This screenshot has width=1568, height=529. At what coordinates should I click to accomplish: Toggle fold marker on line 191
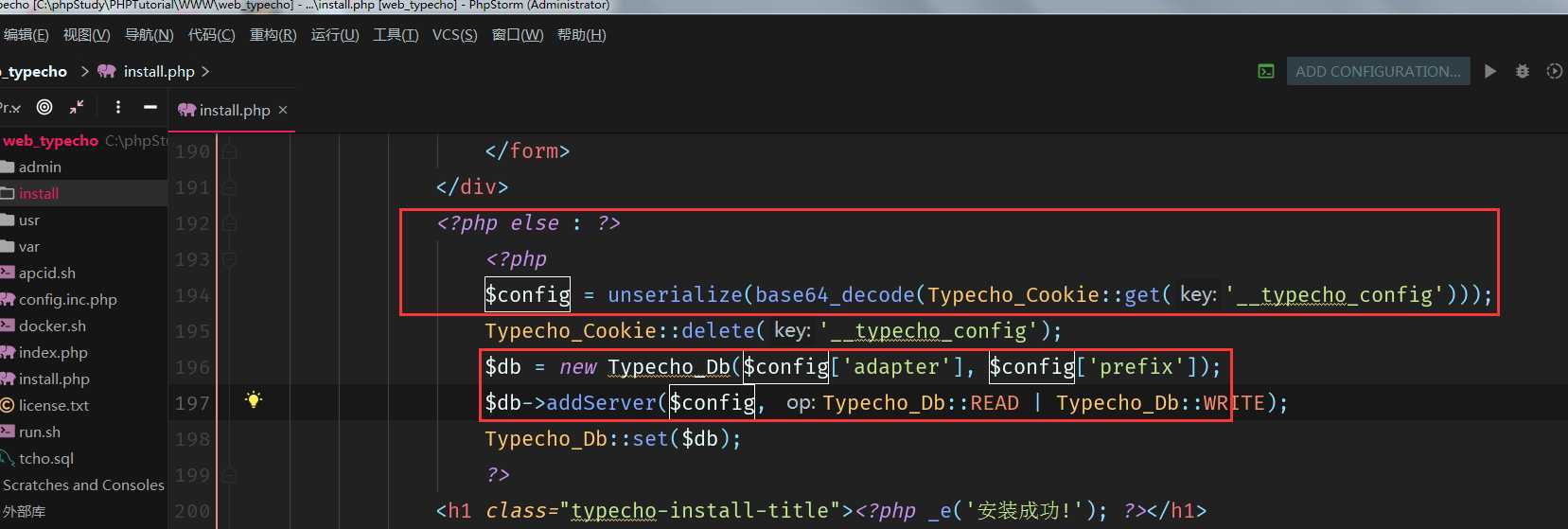(x=229, y=187)
